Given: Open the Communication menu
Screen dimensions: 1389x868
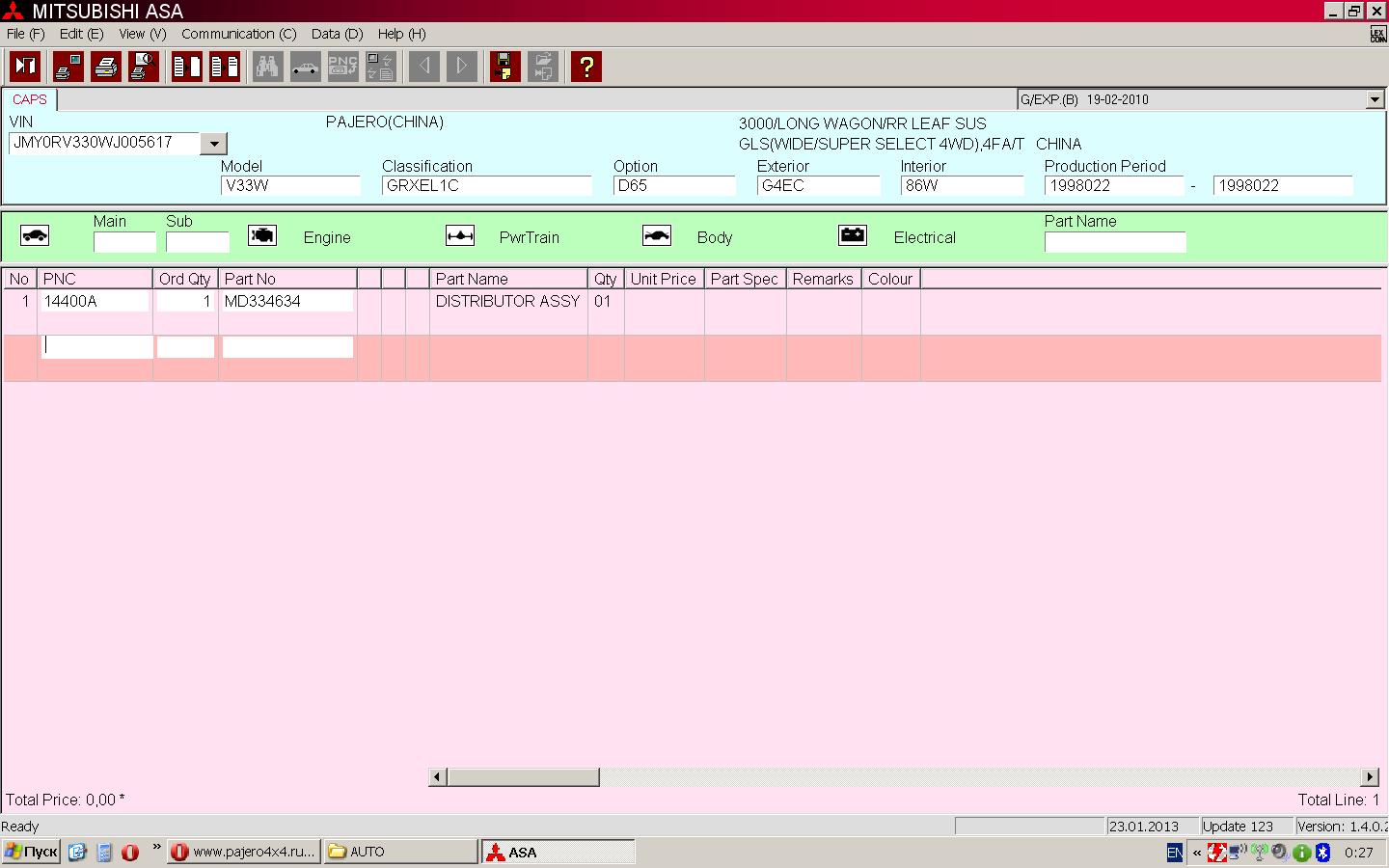Looking at the screenshot, I should click(x=238, y=34).
